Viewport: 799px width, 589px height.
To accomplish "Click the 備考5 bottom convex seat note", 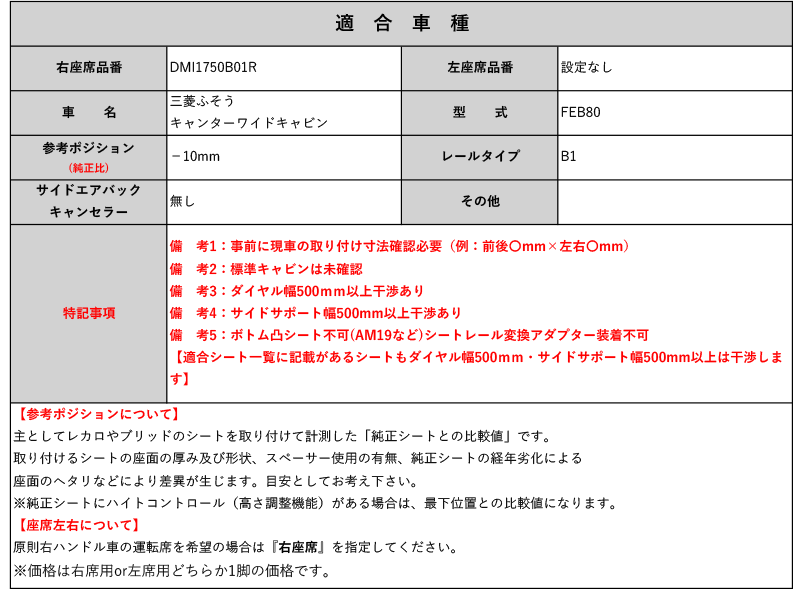I will (410, 335).
